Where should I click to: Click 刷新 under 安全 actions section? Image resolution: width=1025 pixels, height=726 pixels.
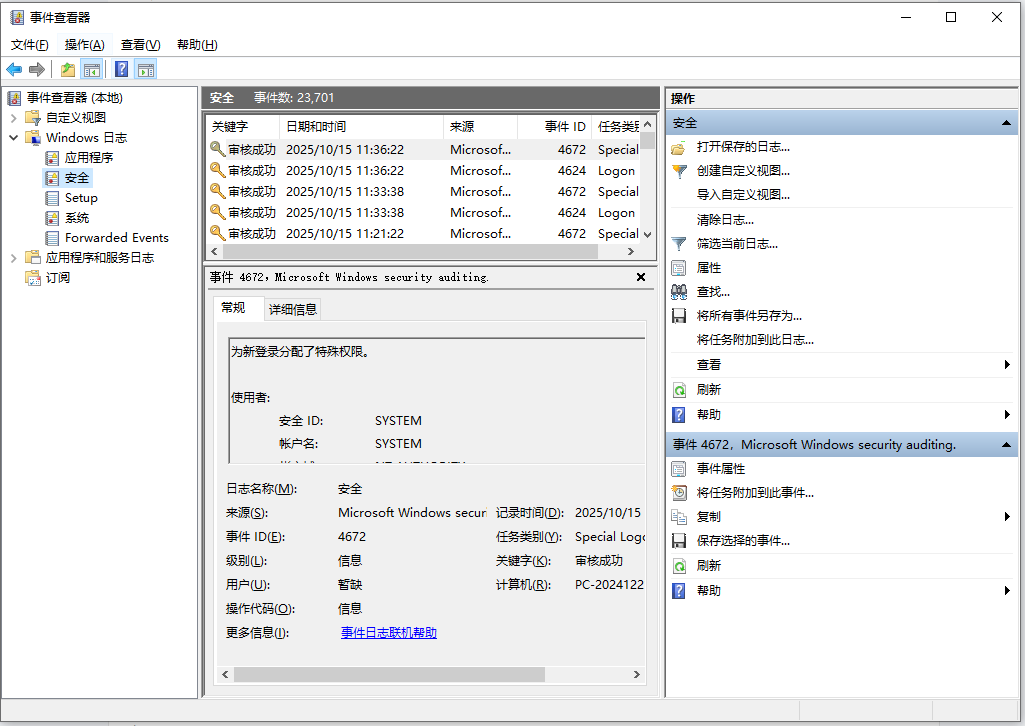(709, 389)
